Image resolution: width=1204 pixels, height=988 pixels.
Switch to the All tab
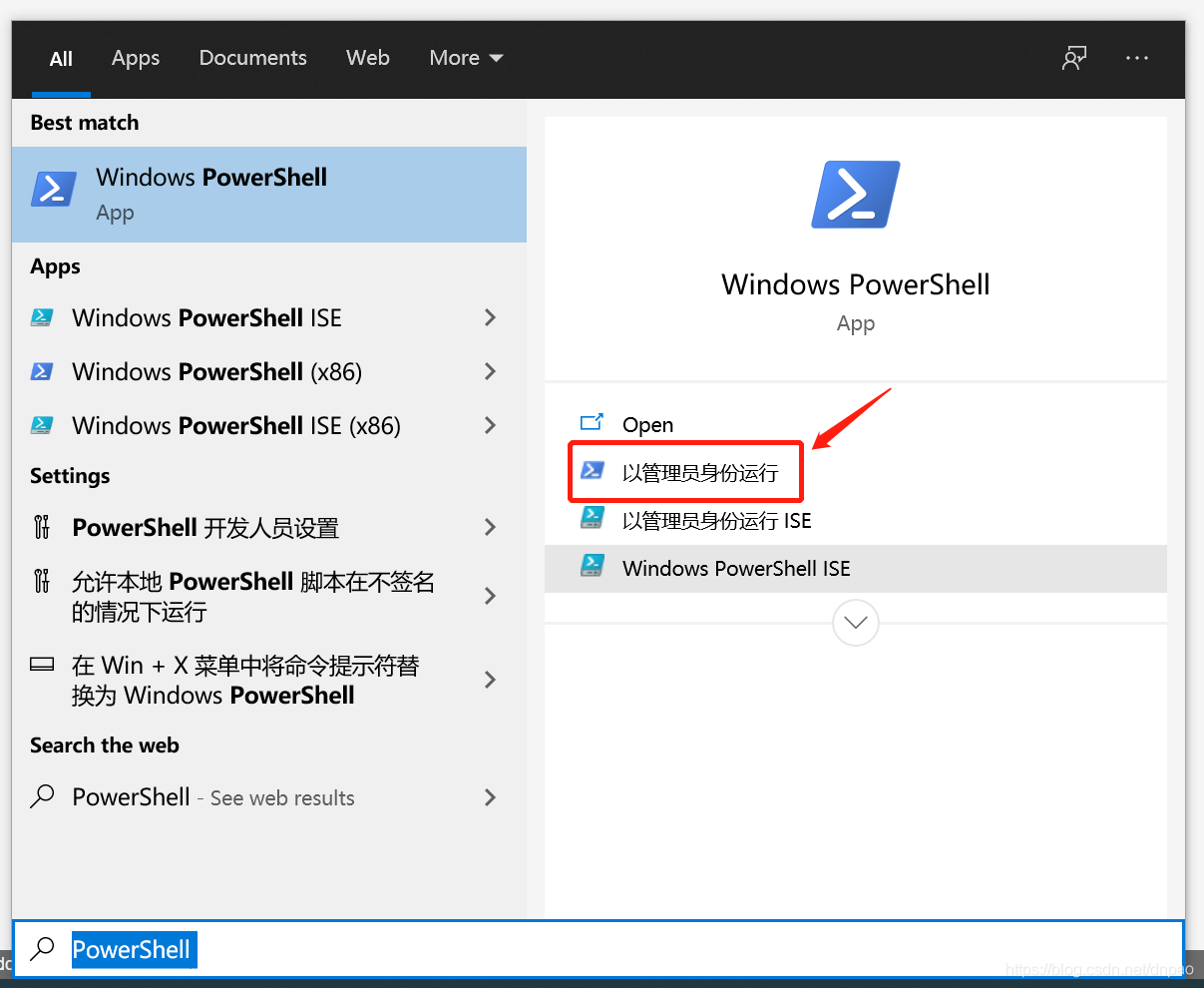(61, 58)
